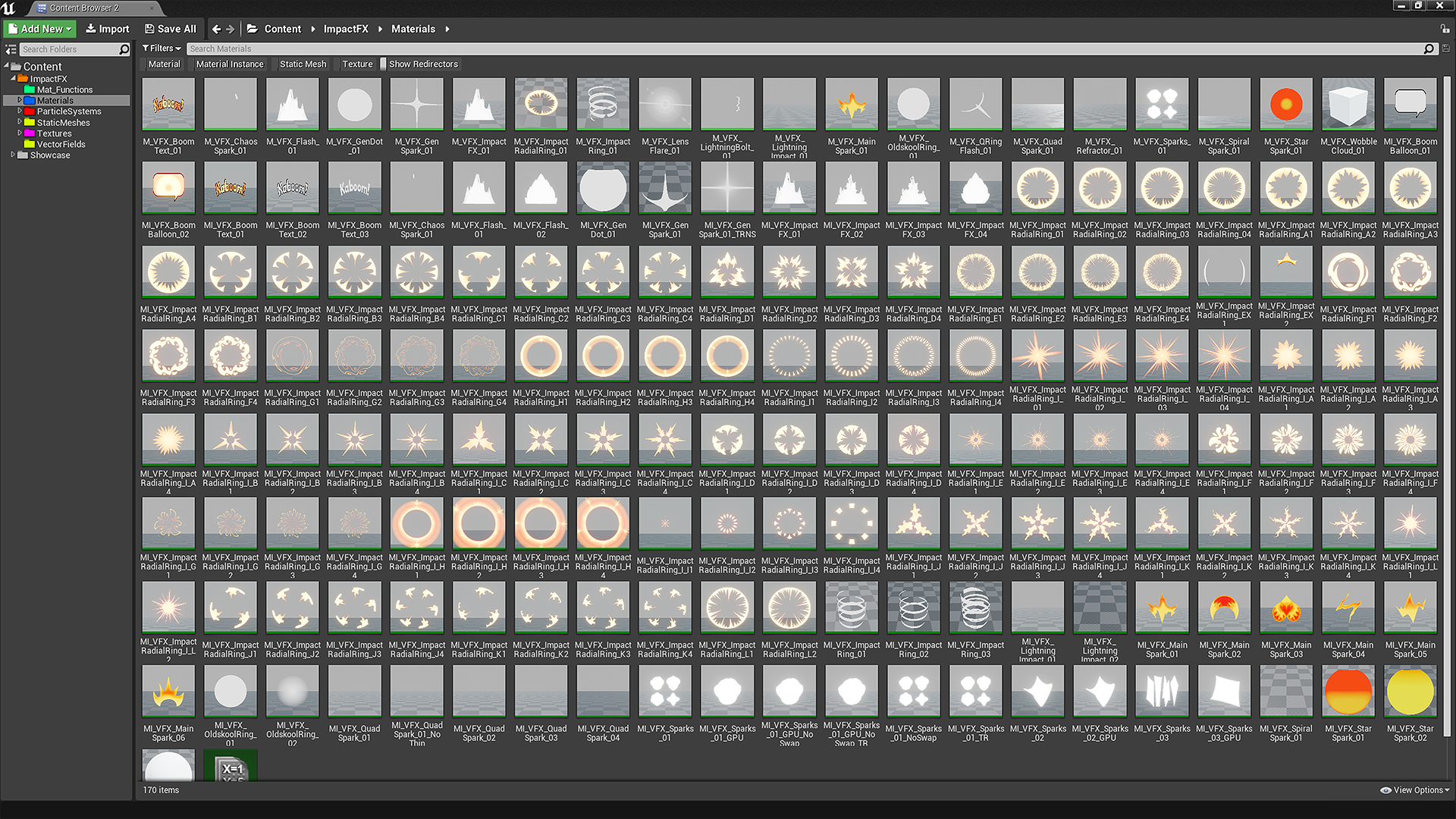Toggle the content browser lock icon

click(1445, 29)
